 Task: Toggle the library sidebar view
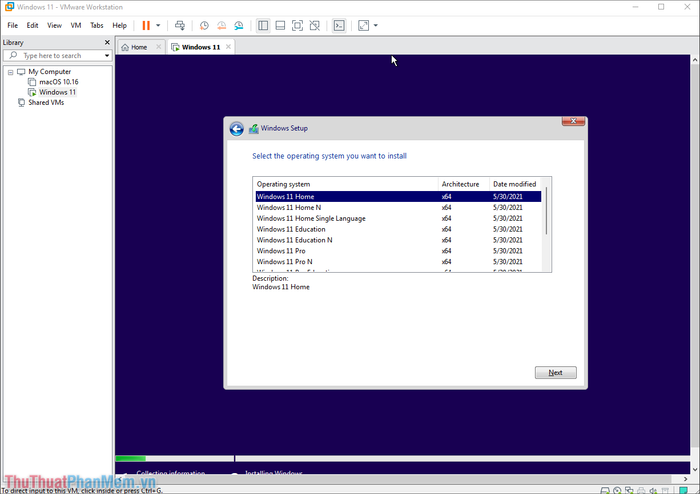point(263,25)
